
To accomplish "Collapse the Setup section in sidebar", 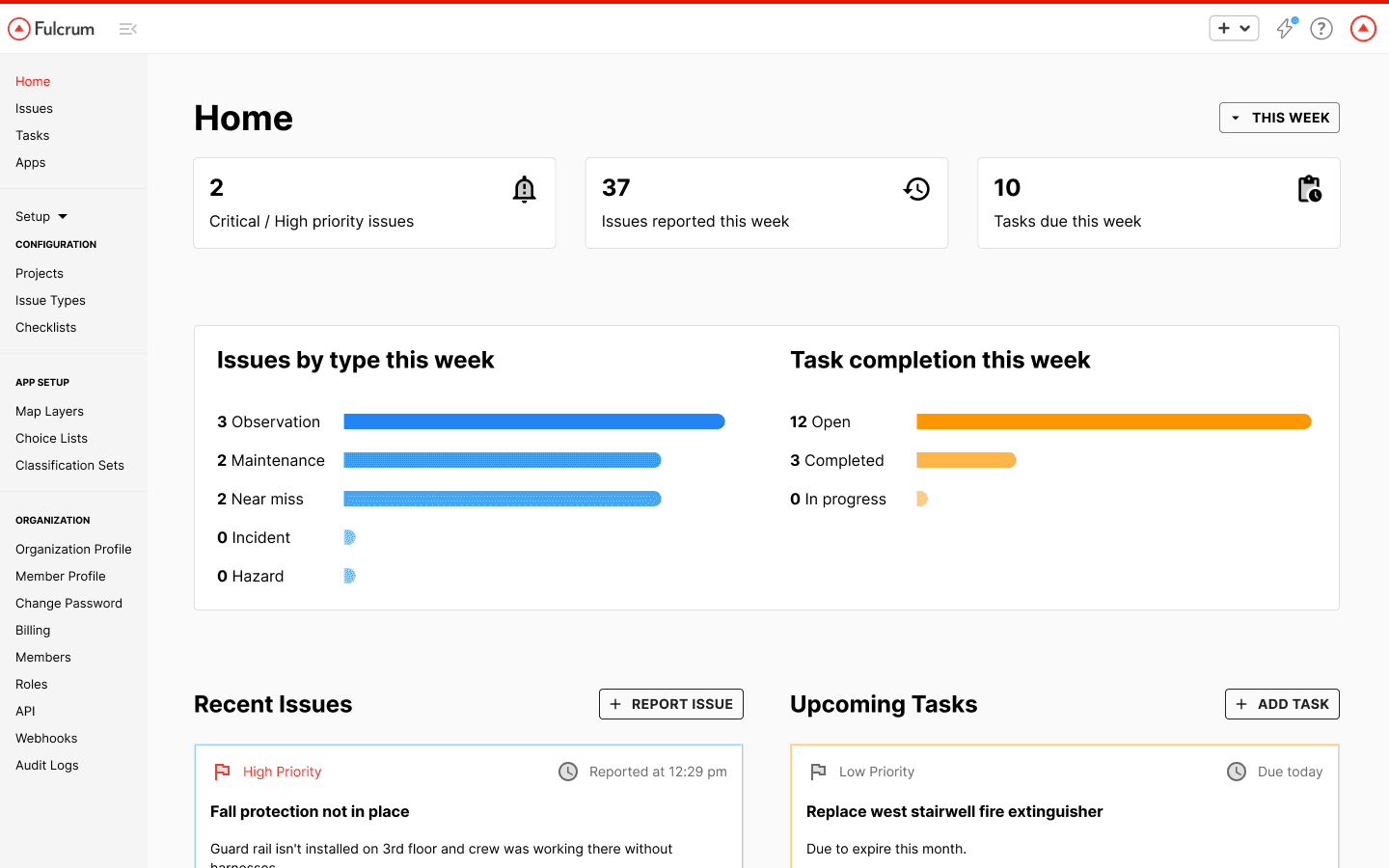I will pyautogui.click(x=41, y=217).
